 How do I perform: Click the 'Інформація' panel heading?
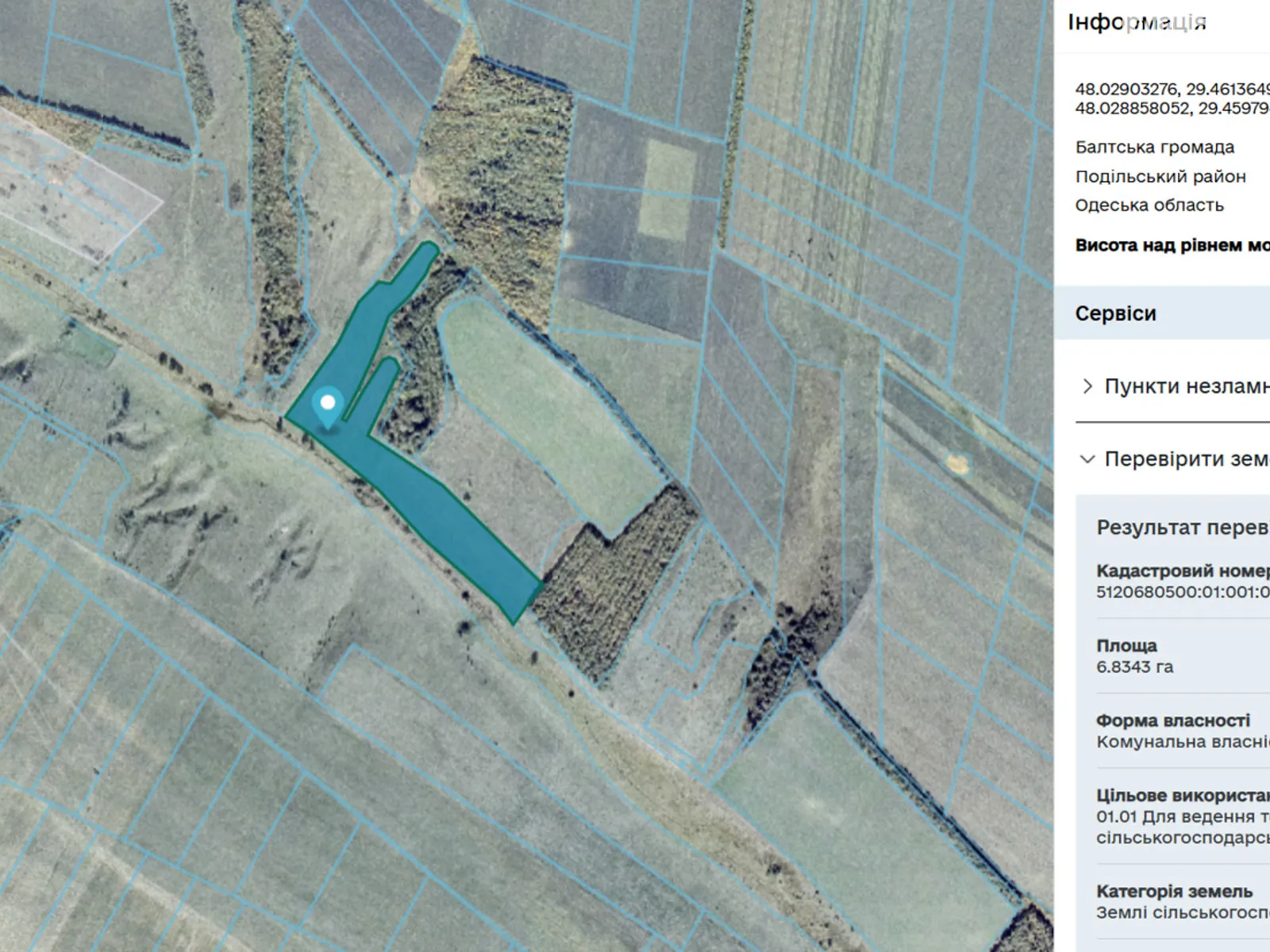tap(1137, 22)
